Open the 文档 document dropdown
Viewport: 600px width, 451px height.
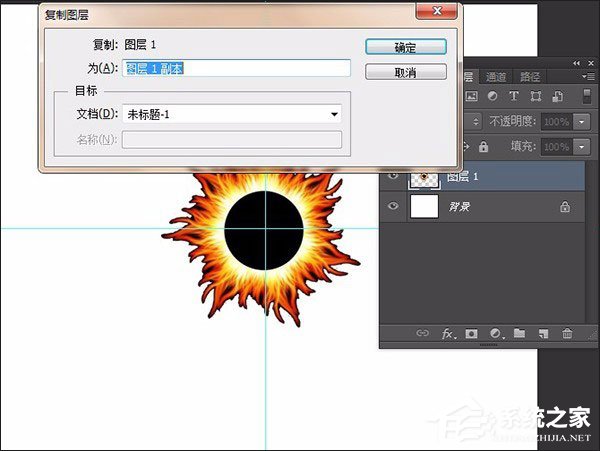click(335, 114)
